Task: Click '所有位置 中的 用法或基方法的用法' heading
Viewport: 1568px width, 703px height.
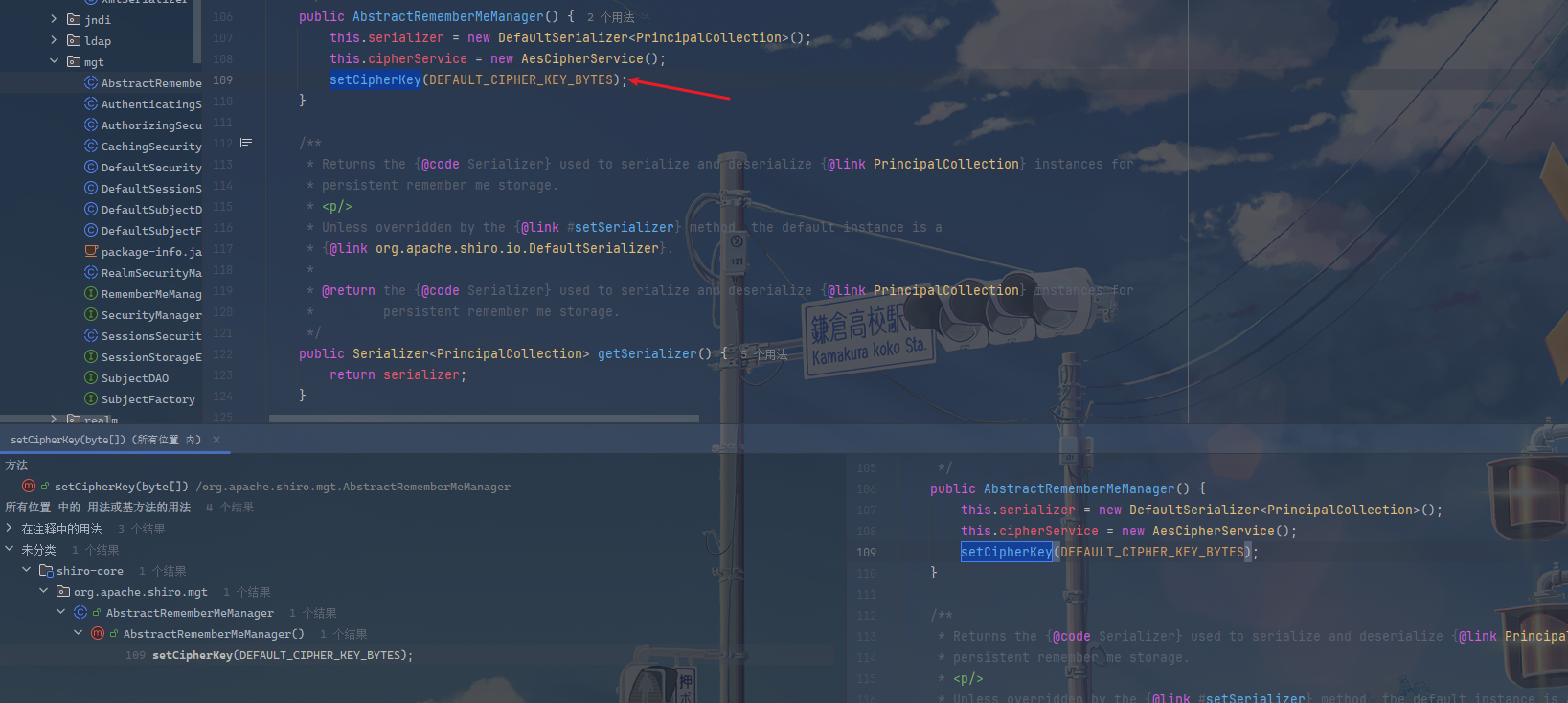Action: pyautogui.click(x=98, y=508)
